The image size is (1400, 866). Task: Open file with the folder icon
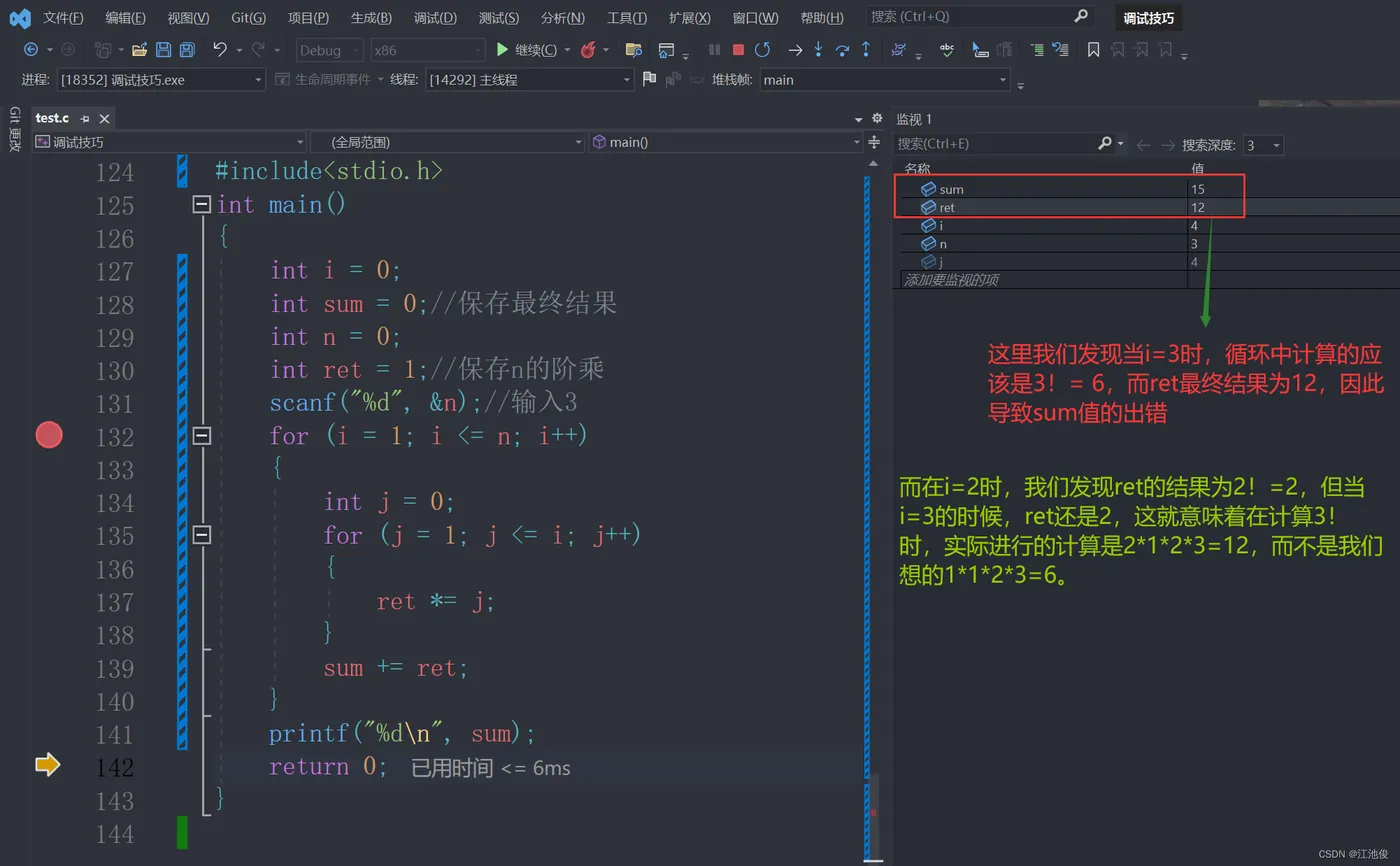pyautogui.click(x=139, y=49)
